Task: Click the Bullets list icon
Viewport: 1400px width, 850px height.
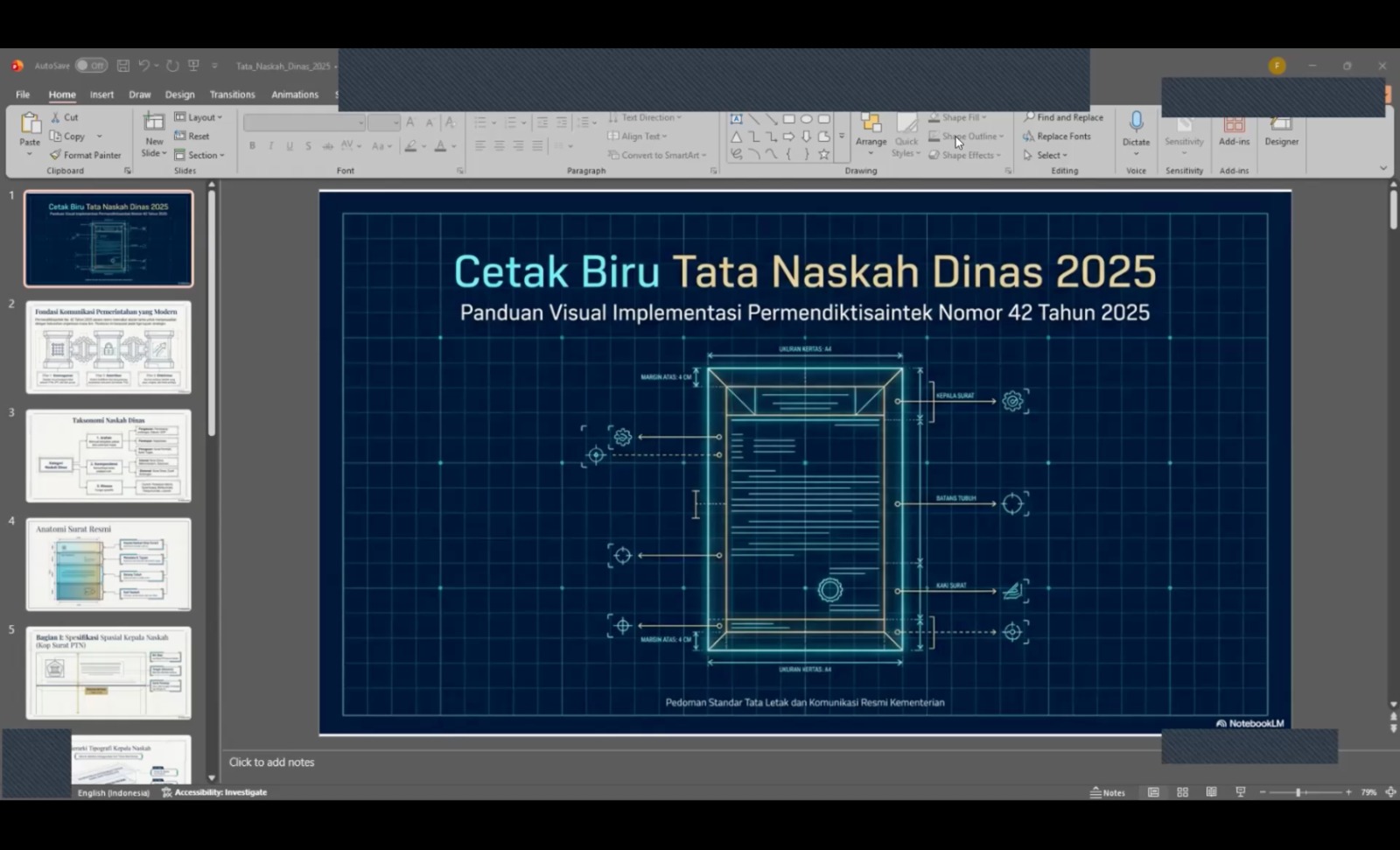Action: (479, 123)
